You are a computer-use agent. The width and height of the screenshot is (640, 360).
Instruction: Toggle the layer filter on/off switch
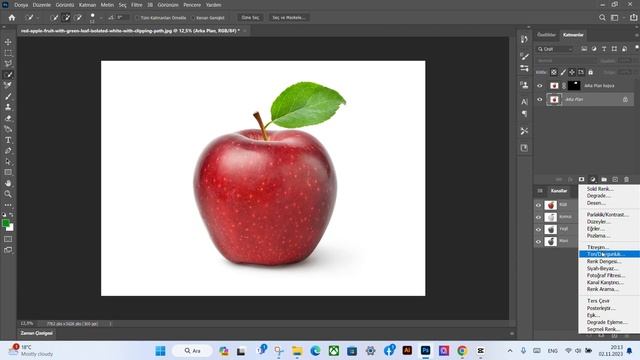(x=636, y=48)
